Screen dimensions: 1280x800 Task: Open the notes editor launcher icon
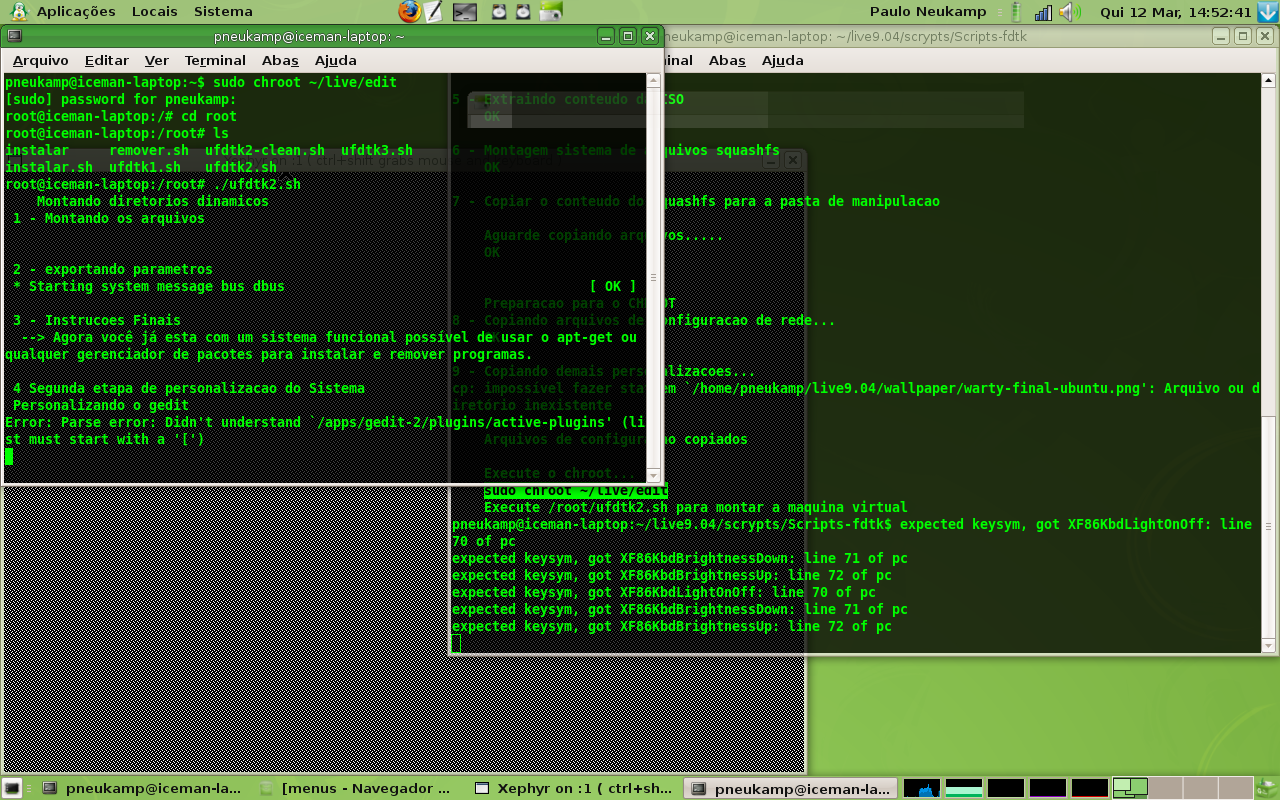point(433,12)
